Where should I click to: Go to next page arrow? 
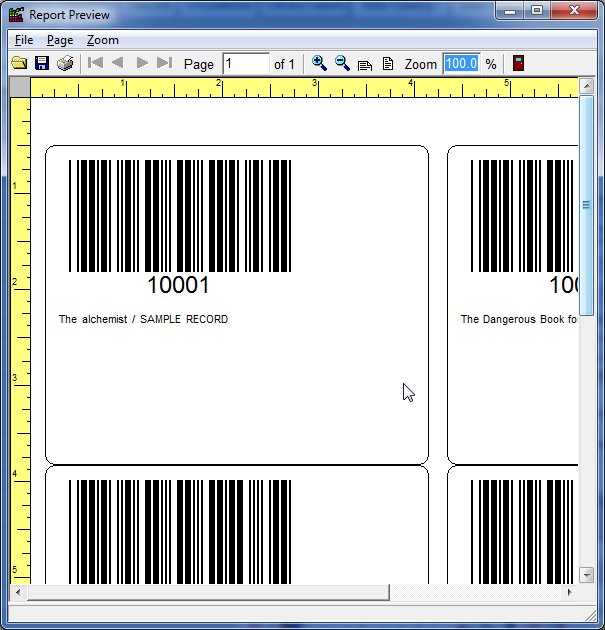tap(142, 63)
